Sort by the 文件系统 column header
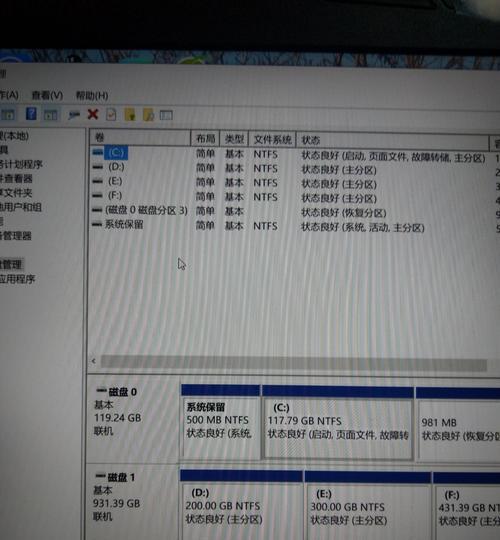This screenshot has height=540, width=500. coord(272,139)
